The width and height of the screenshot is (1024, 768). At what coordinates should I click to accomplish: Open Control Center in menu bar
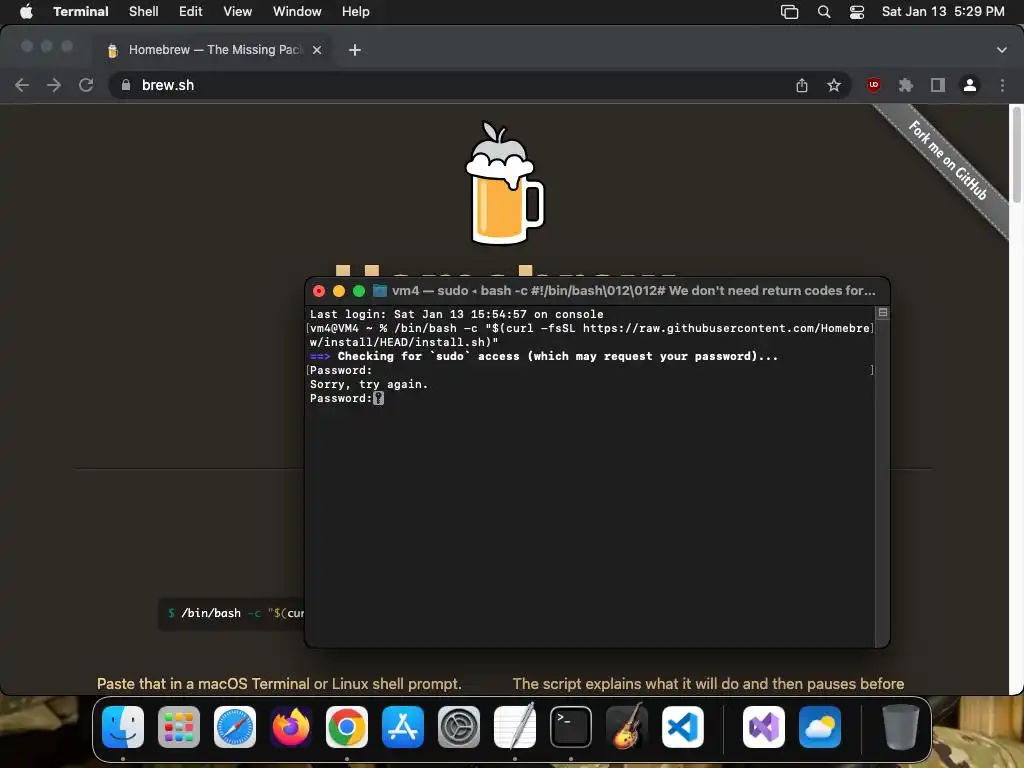click(857, 12)
